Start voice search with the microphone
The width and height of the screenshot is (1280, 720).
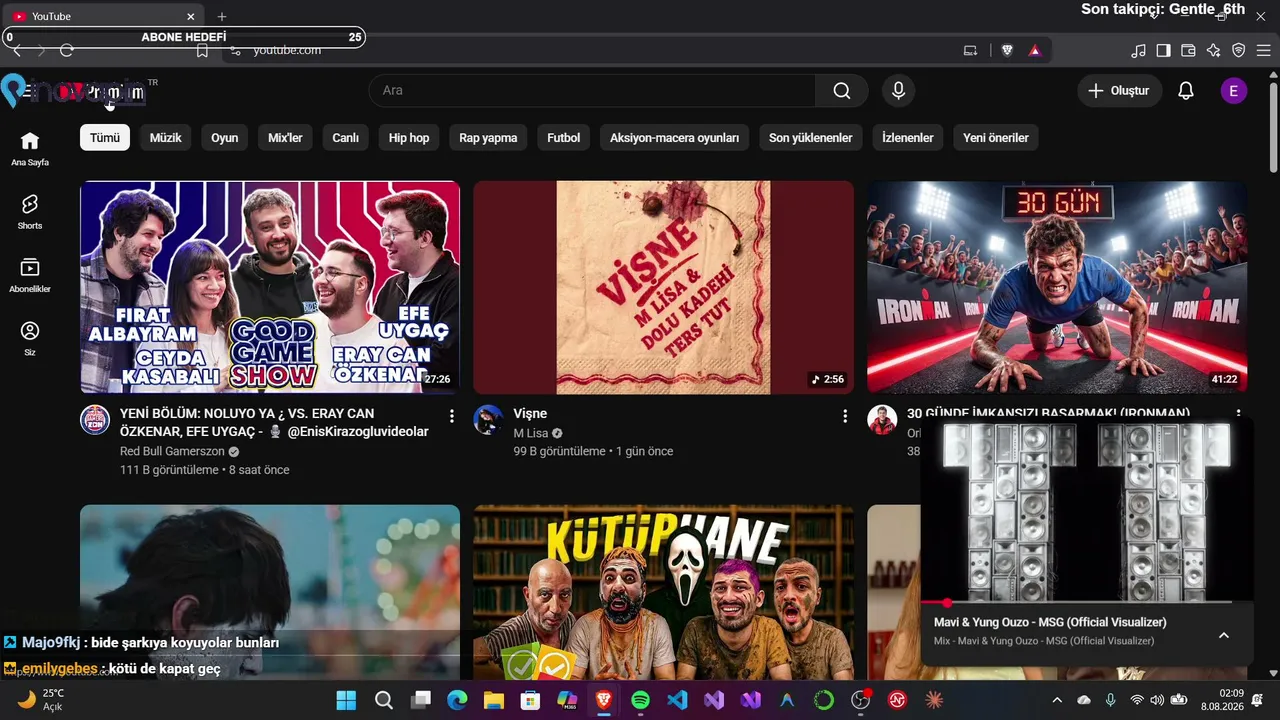click(x=898, y=91)
